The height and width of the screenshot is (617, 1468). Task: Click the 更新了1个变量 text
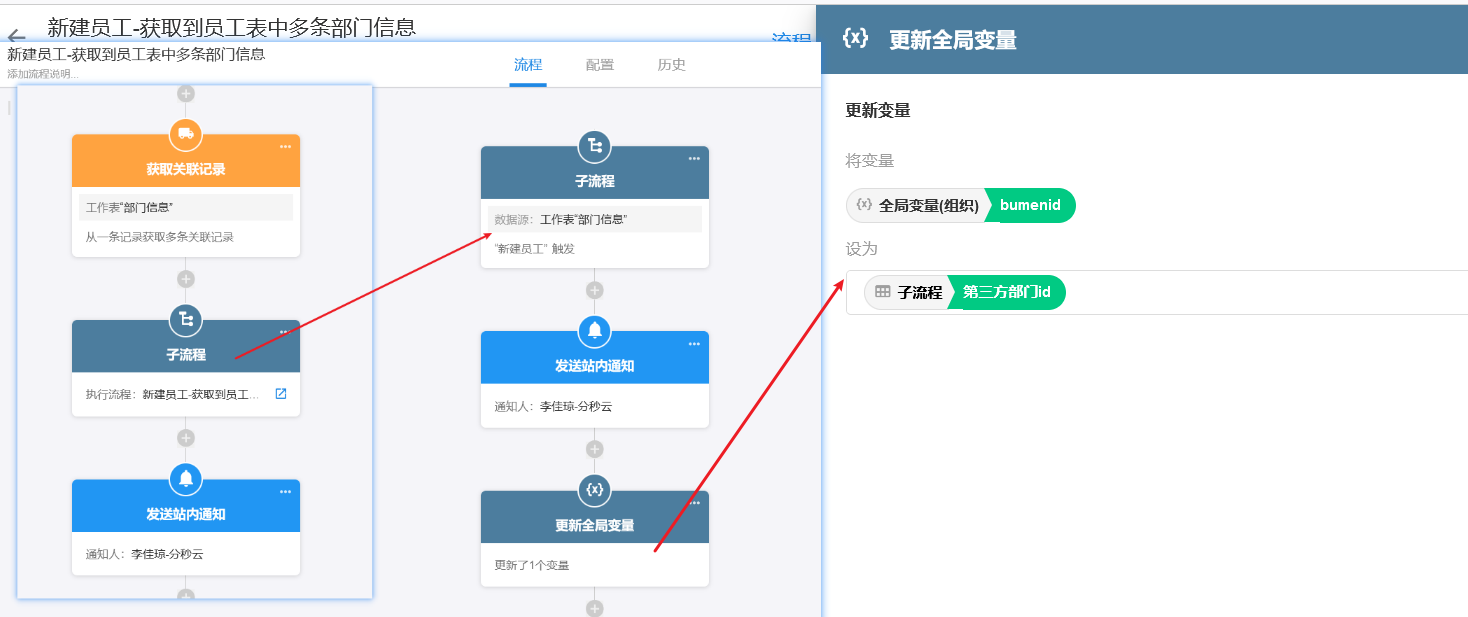532,565
